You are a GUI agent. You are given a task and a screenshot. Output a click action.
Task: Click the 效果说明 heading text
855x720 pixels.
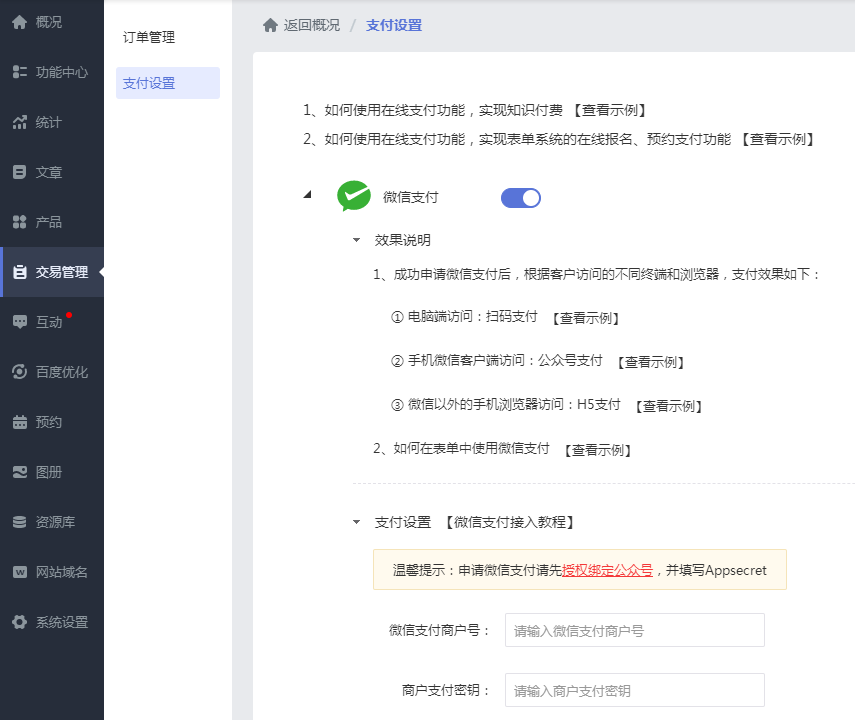click(402, 241)
